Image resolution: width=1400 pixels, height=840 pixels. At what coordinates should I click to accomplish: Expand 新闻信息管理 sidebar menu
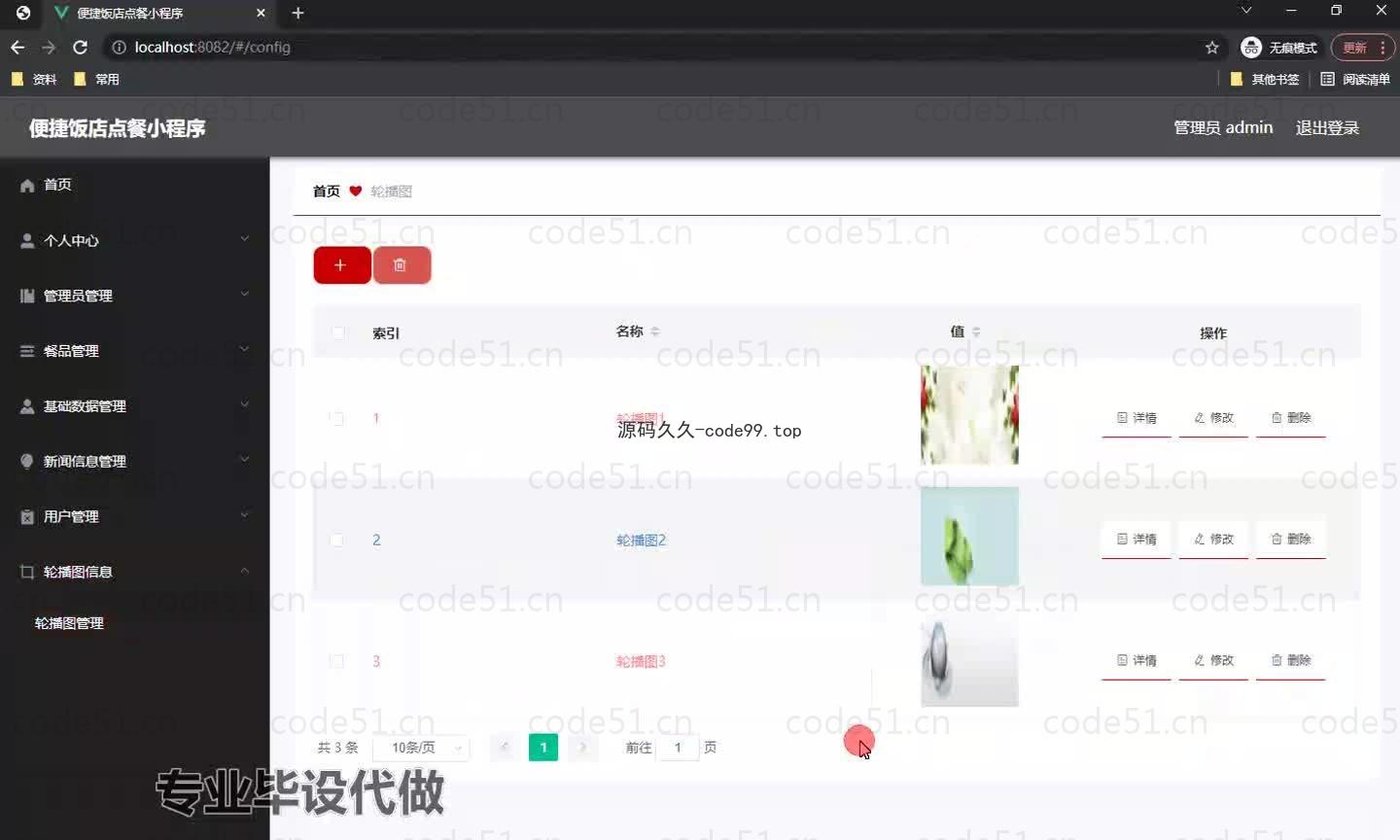[134, 462]
